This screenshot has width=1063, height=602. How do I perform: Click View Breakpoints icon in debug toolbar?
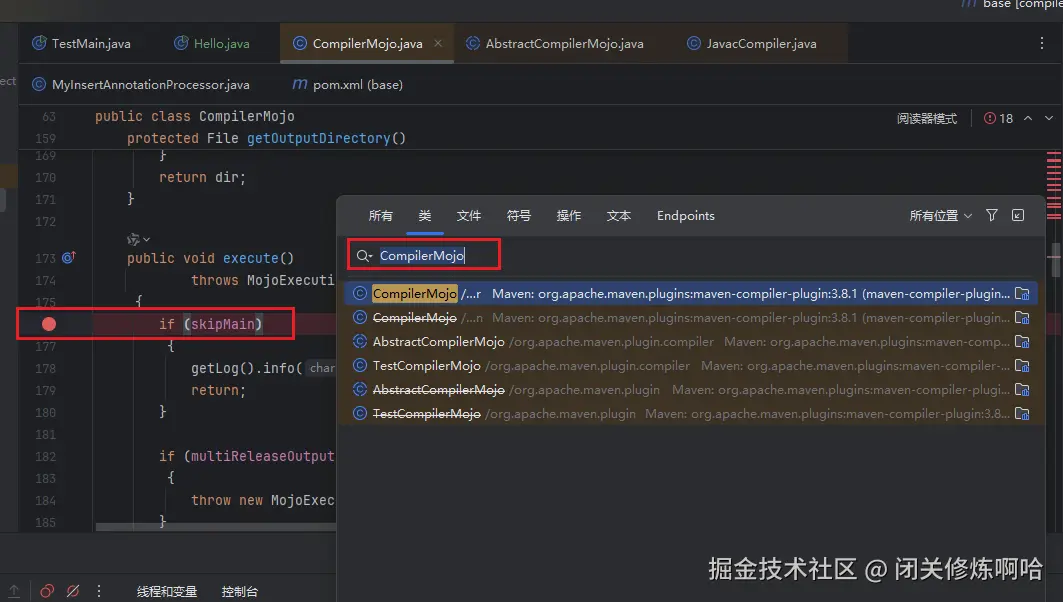pos(47,591)
